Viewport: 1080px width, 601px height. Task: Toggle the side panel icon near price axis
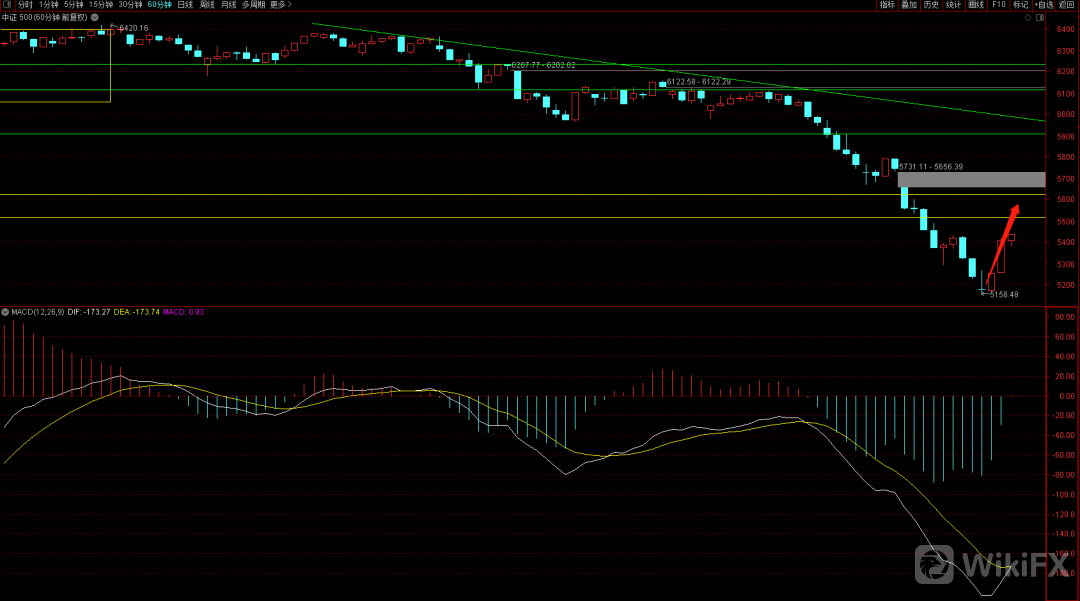pyautogui.click(x=1040, y=17)
